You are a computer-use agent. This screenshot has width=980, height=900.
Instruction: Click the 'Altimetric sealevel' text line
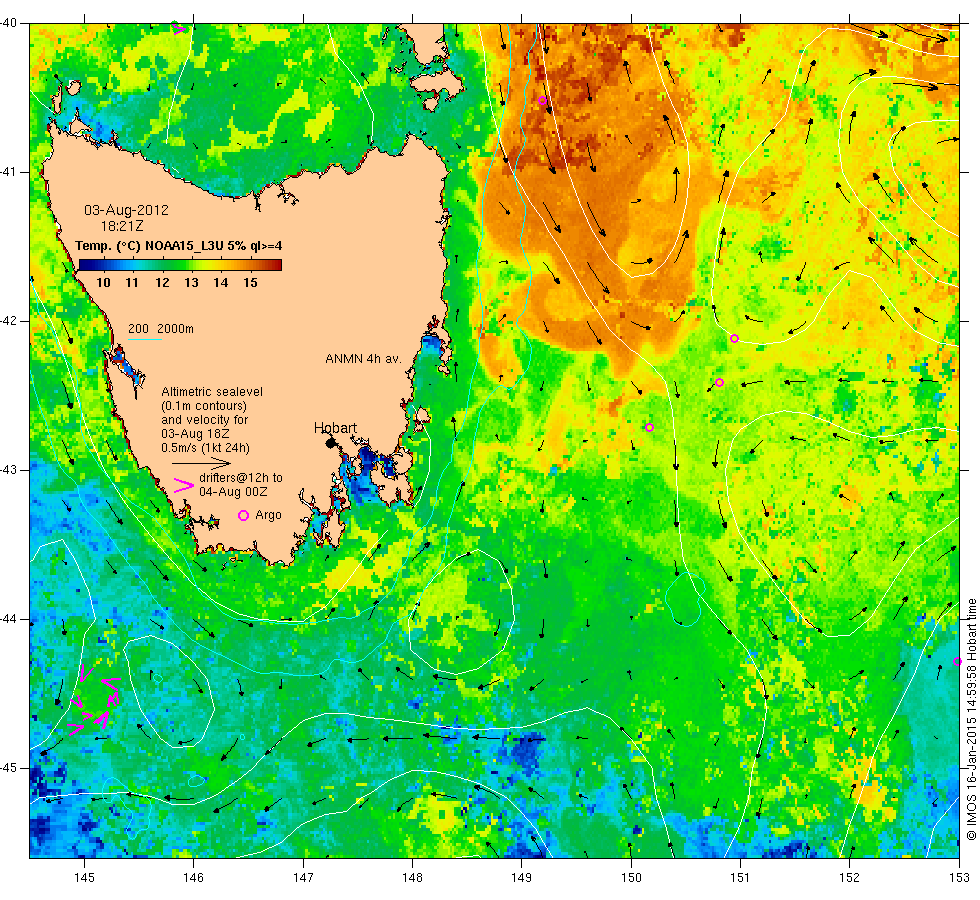coord(212,392)
